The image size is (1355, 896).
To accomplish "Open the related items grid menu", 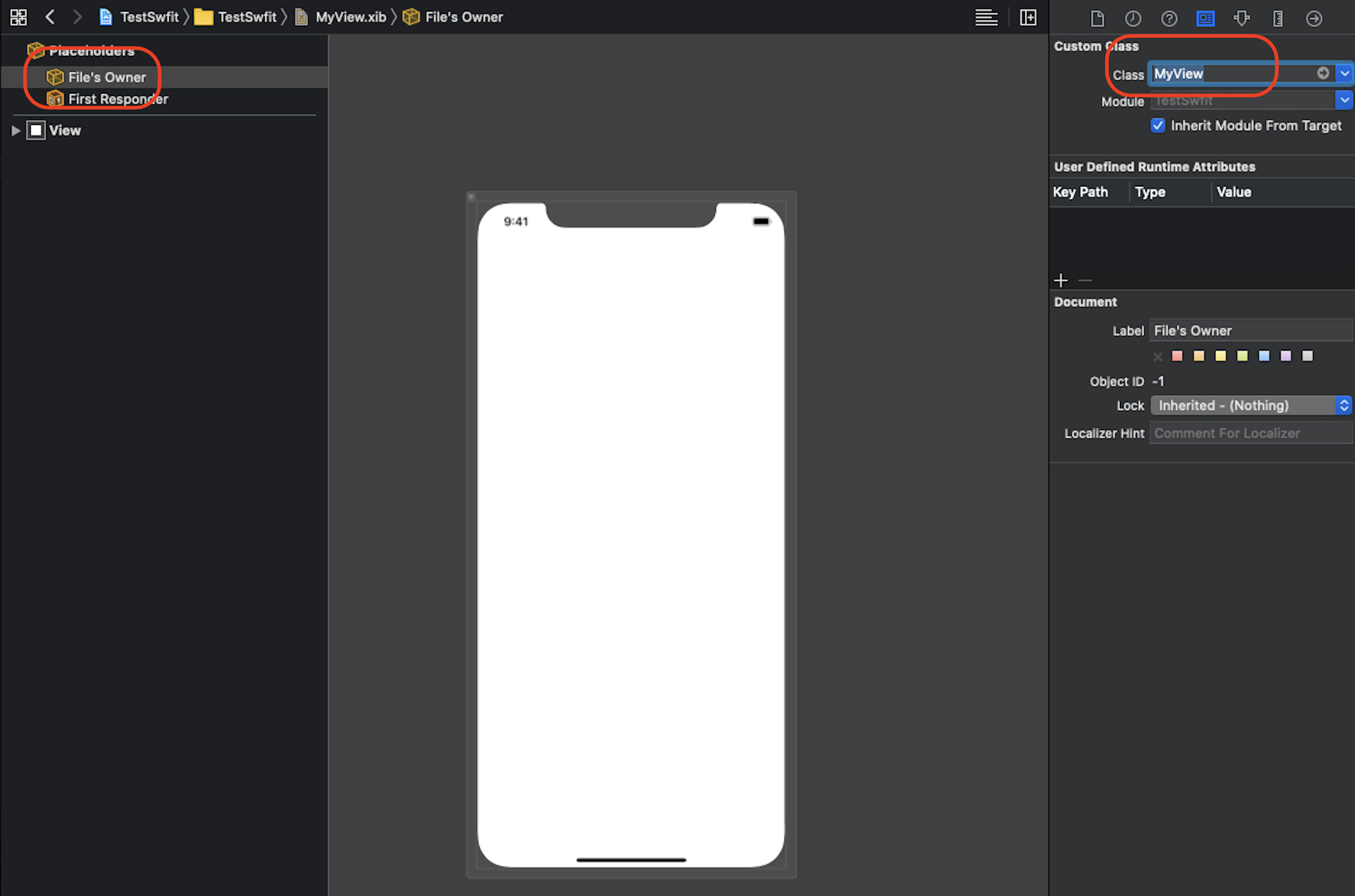I will coord(19,17).
